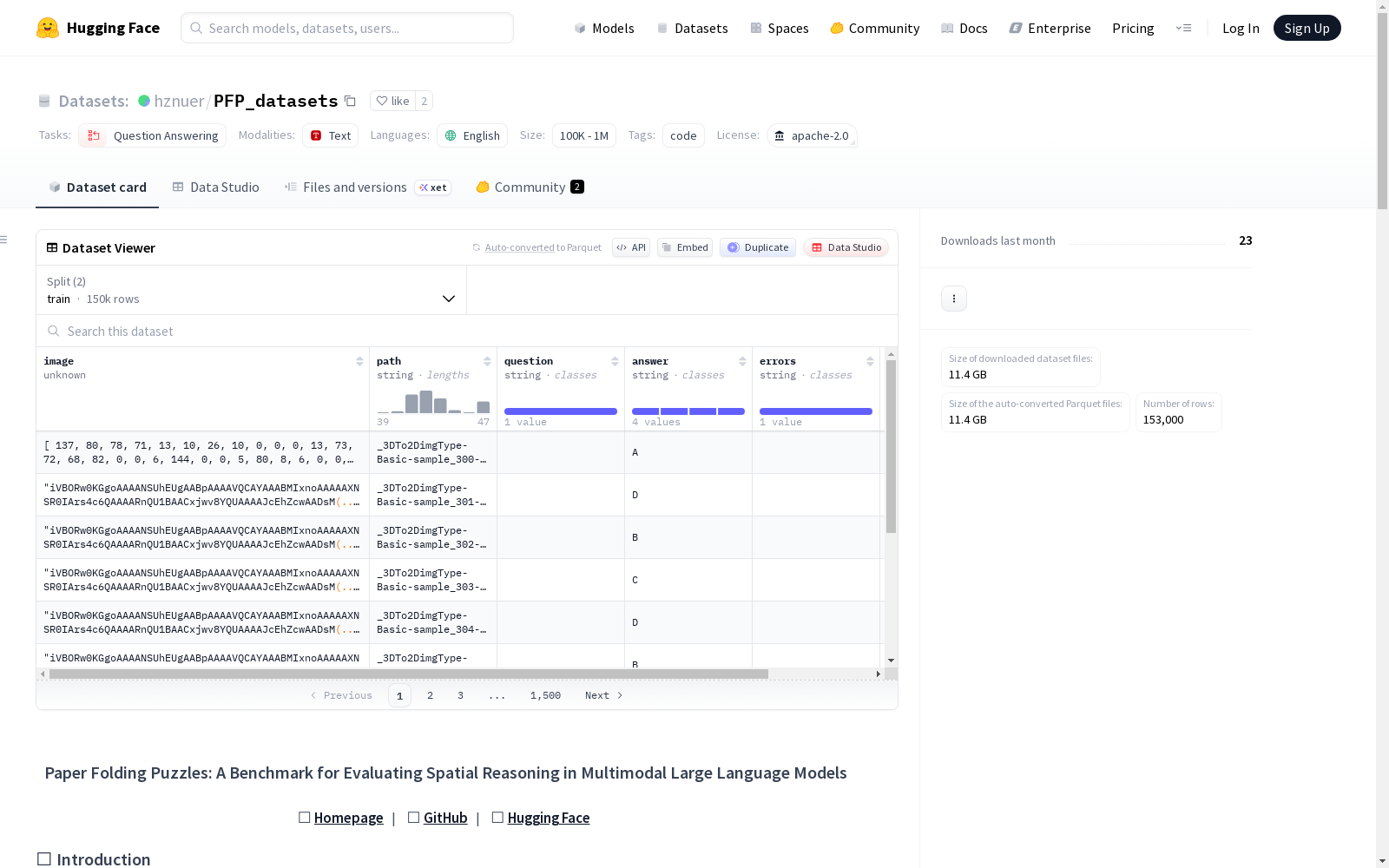Sort by errors column sort icon
Image resolution: width=1389 pixels, height=868 pixels.
[870, 361]
